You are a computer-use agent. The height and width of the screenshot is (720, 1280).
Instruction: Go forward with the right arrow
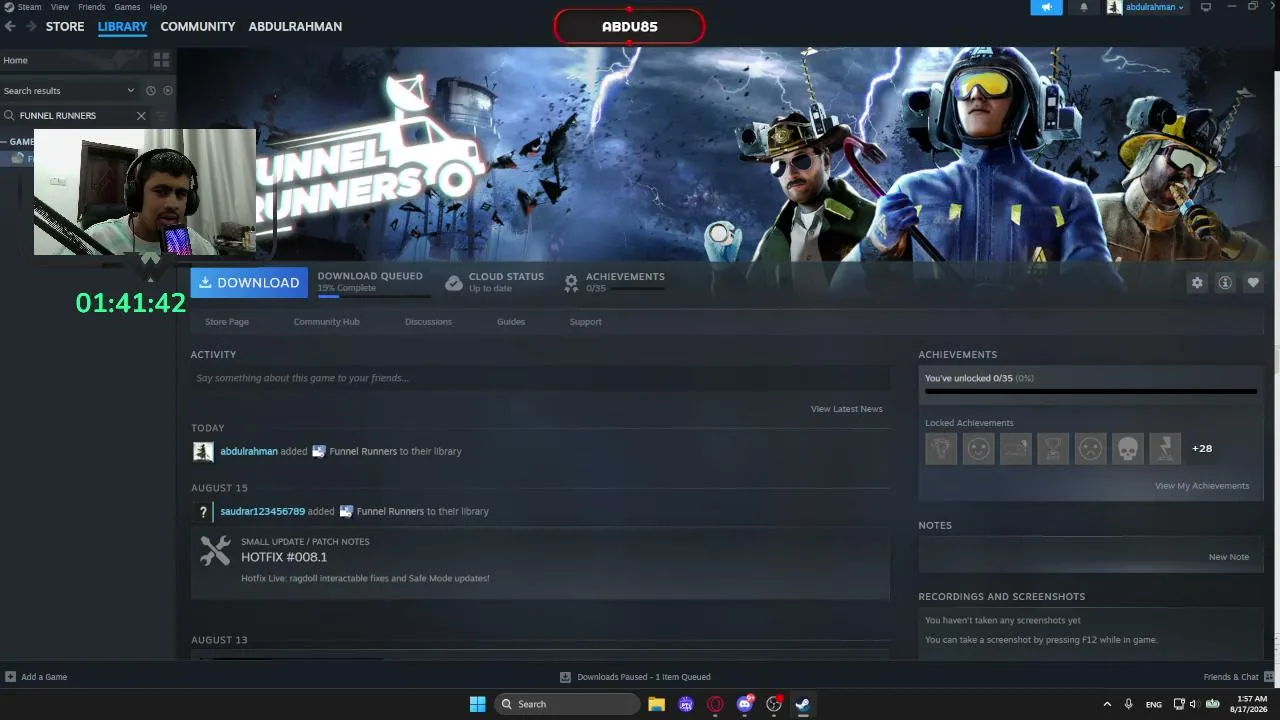[31, 26]
